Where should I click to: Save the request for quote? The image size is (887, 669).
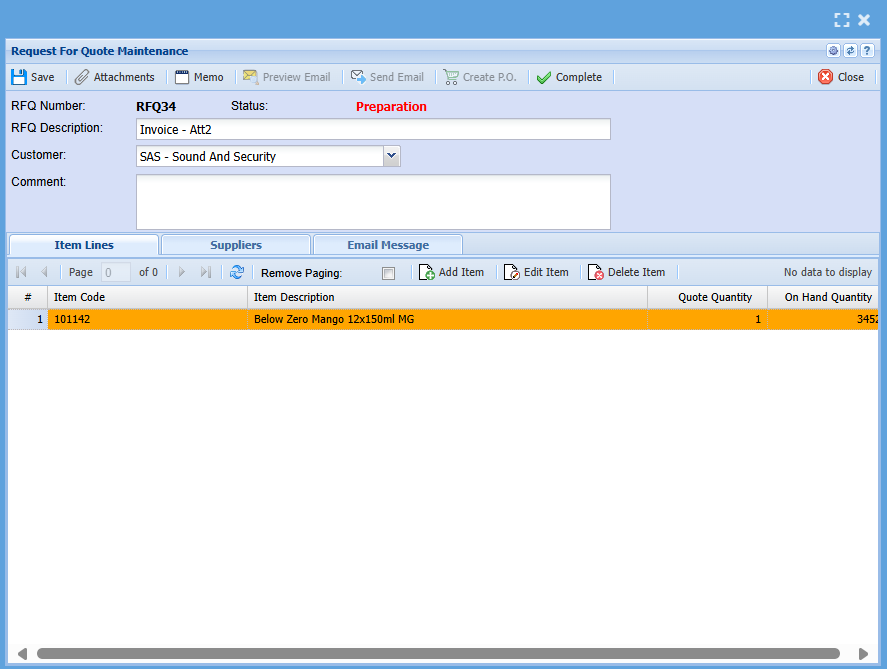coord(33,77)
